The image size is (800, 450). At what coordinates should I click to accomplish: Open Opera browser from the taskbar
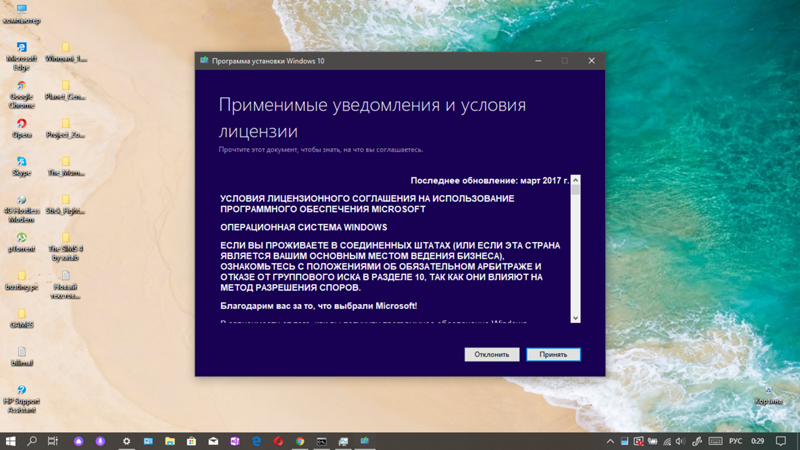278,441
